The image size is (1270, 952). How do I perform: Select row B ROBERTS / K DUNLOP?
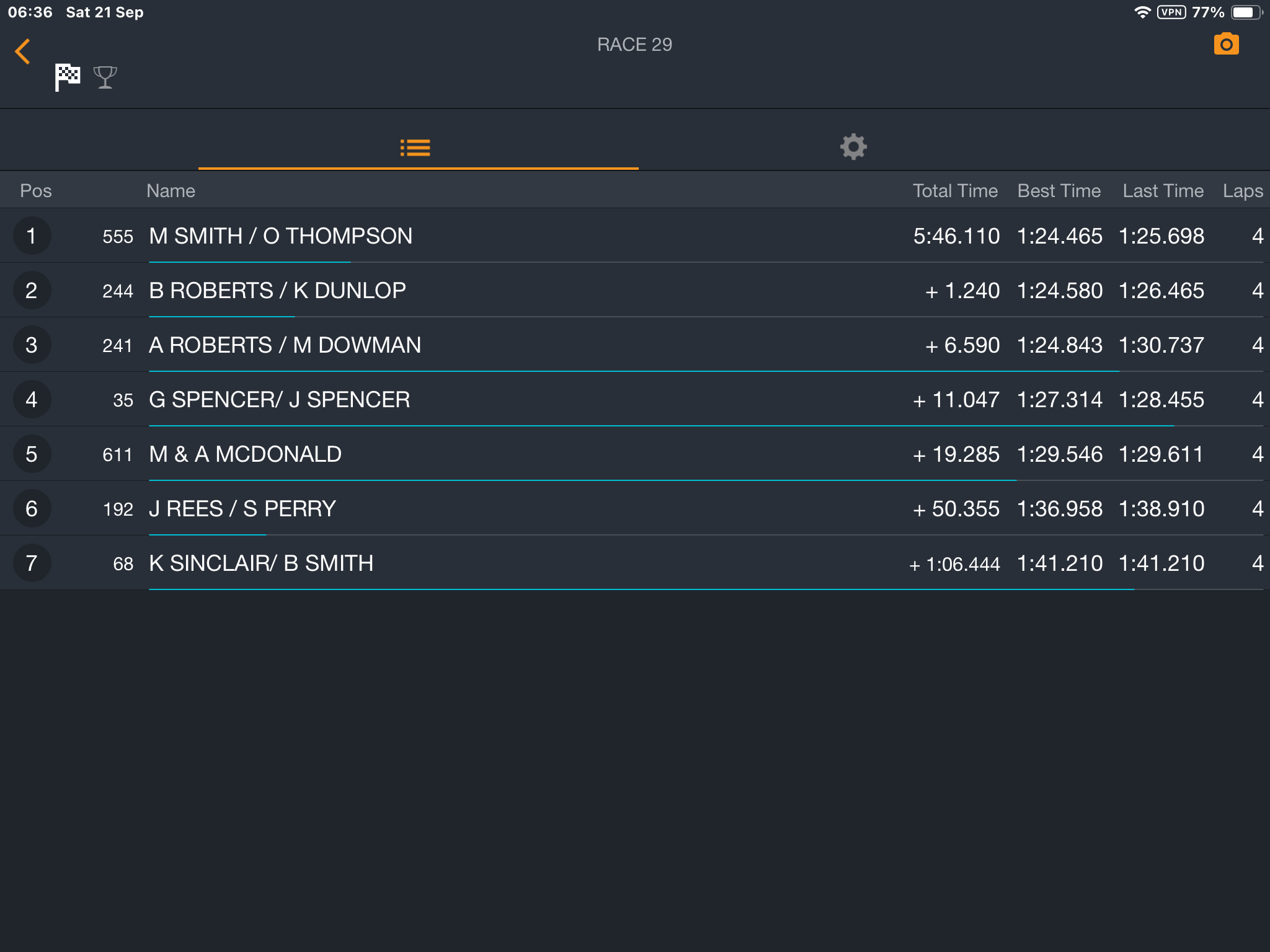click(635, 290)
